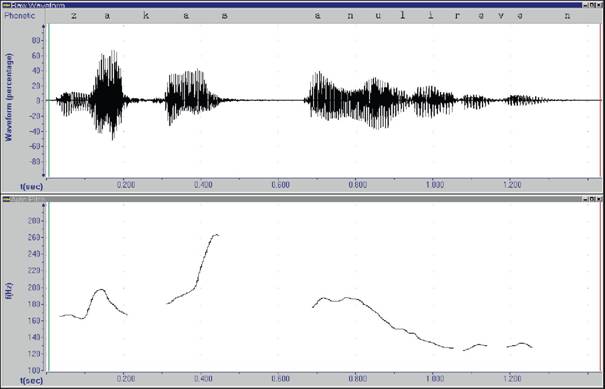Close the Raw Waveform panel

pos(599,5)
